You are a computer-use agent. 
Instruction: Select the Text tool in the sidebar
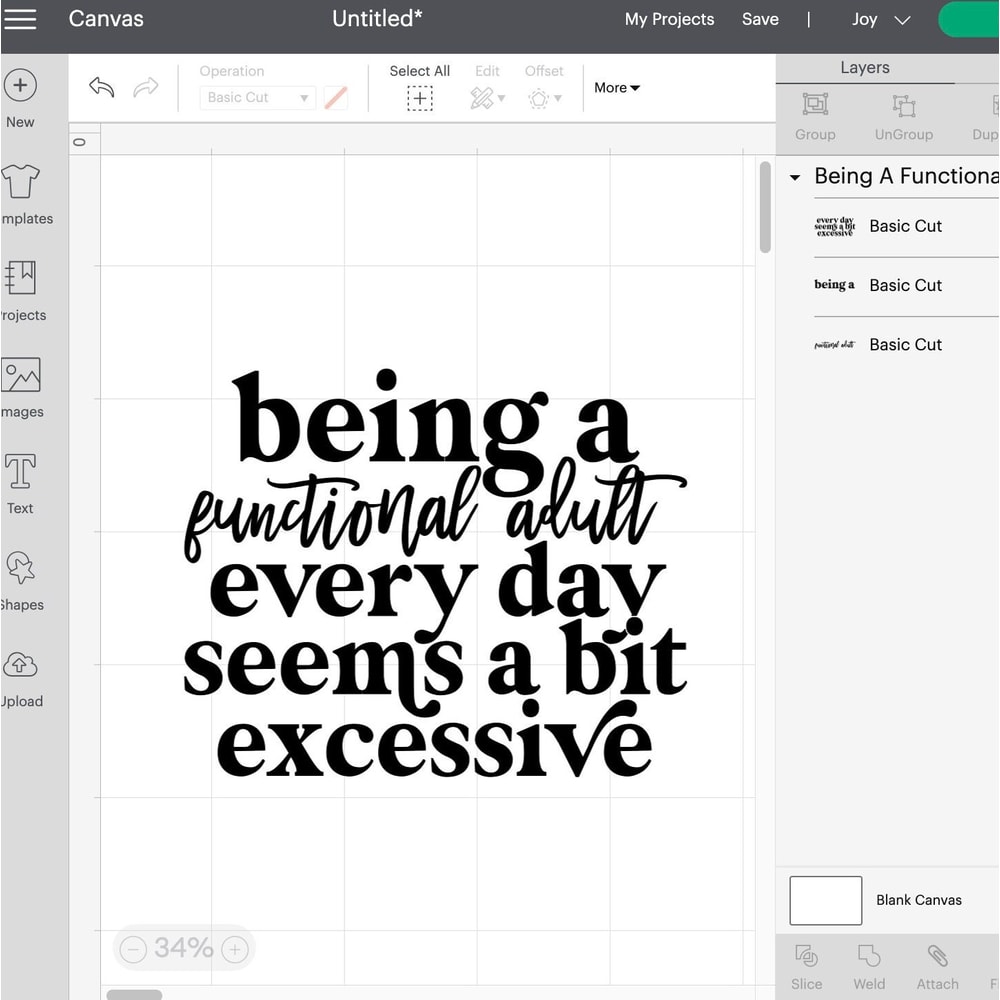21,481
